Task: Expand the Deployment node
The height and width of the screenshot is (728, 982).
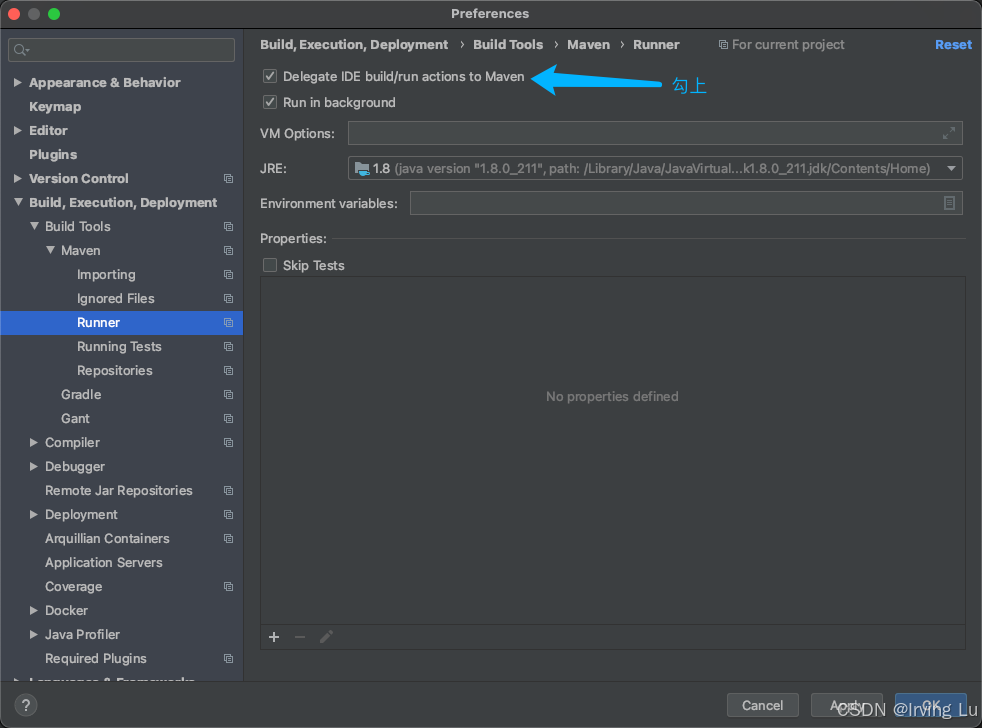Action: tap(34, 514)
